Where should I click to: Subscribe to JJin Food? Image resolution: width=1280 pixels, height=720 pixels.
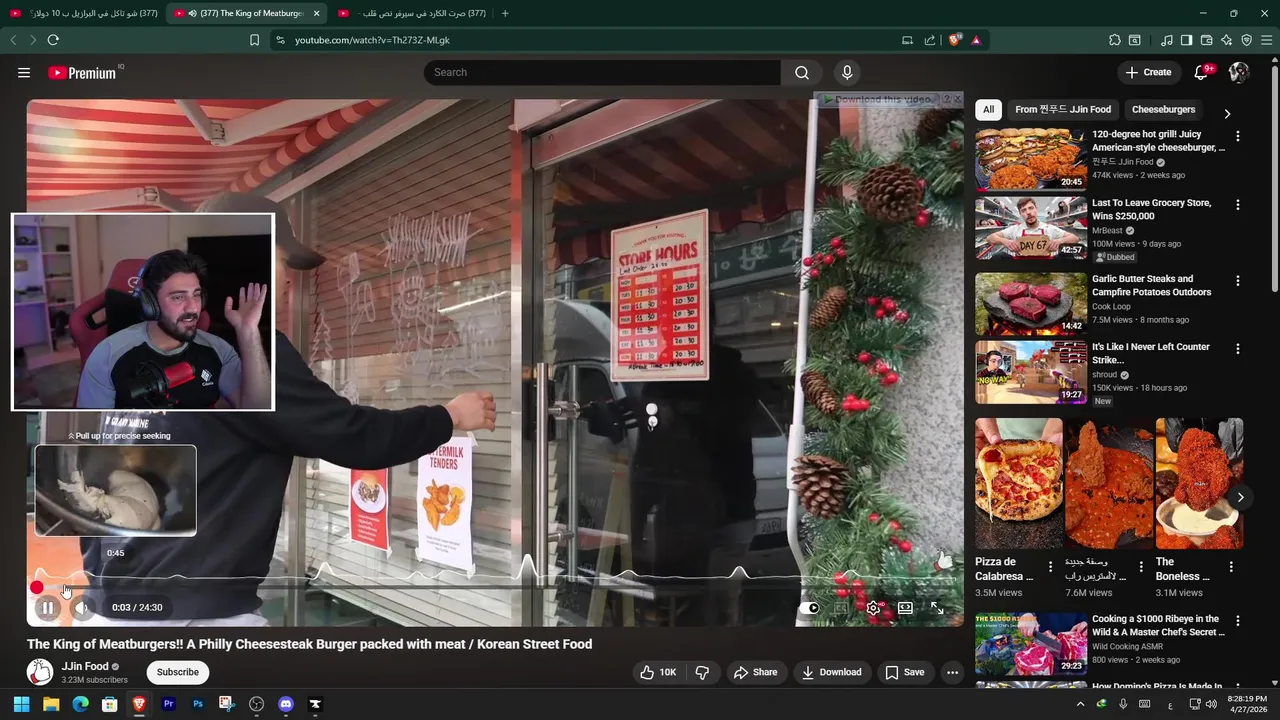click(177, 672)
